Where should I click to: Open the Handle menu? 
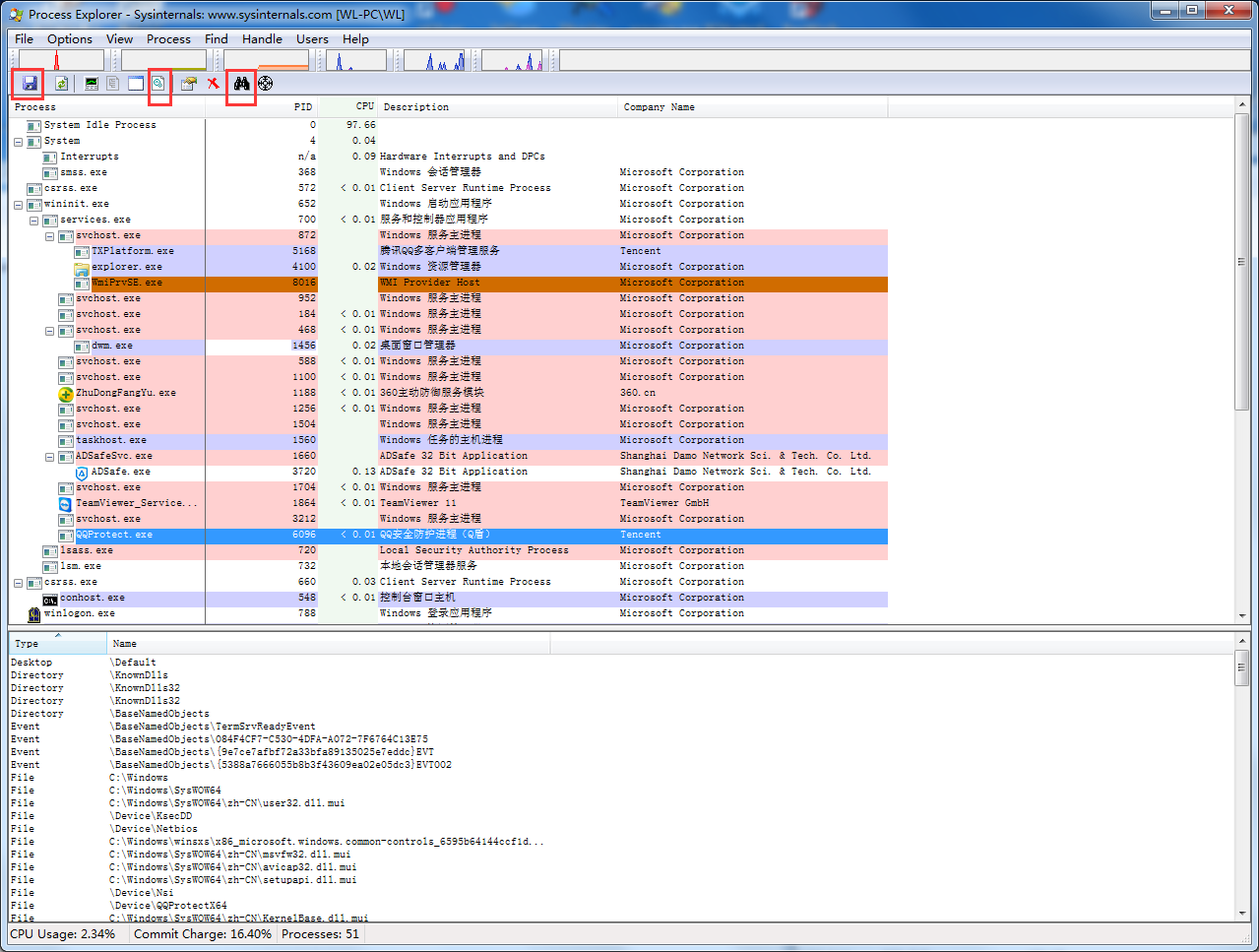[263, 39]
